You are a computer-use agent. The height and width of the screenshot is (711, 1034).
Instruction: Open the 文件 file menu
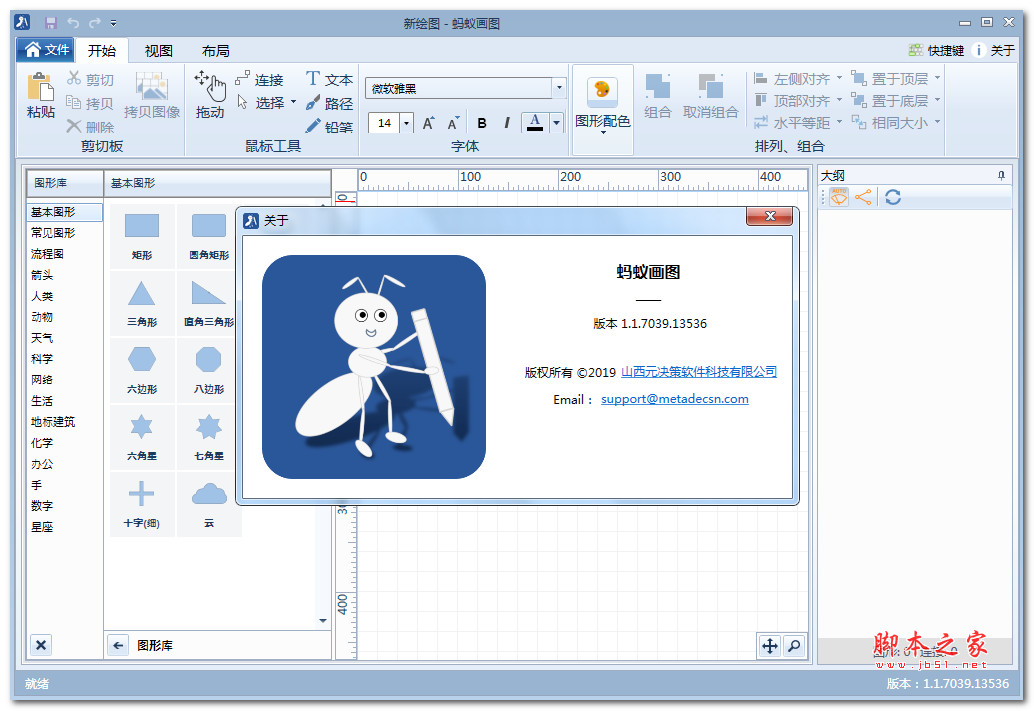coord(46,49)
